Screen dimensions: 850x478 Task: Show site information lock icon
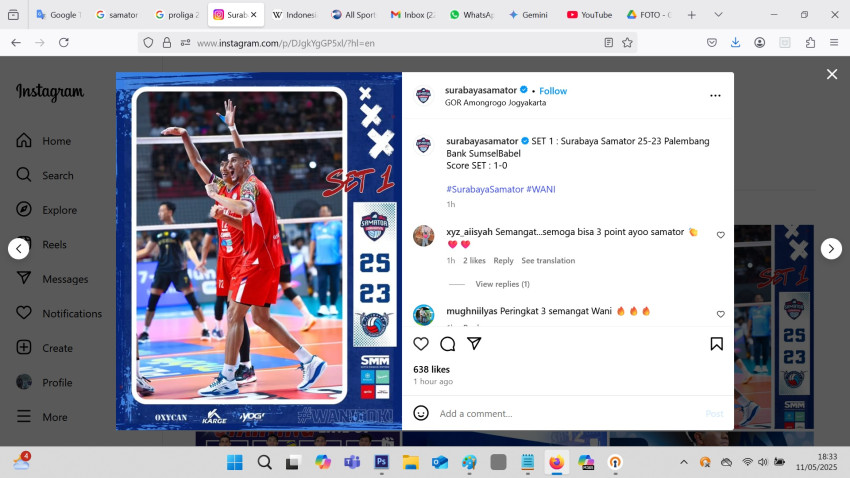point(167,42)
